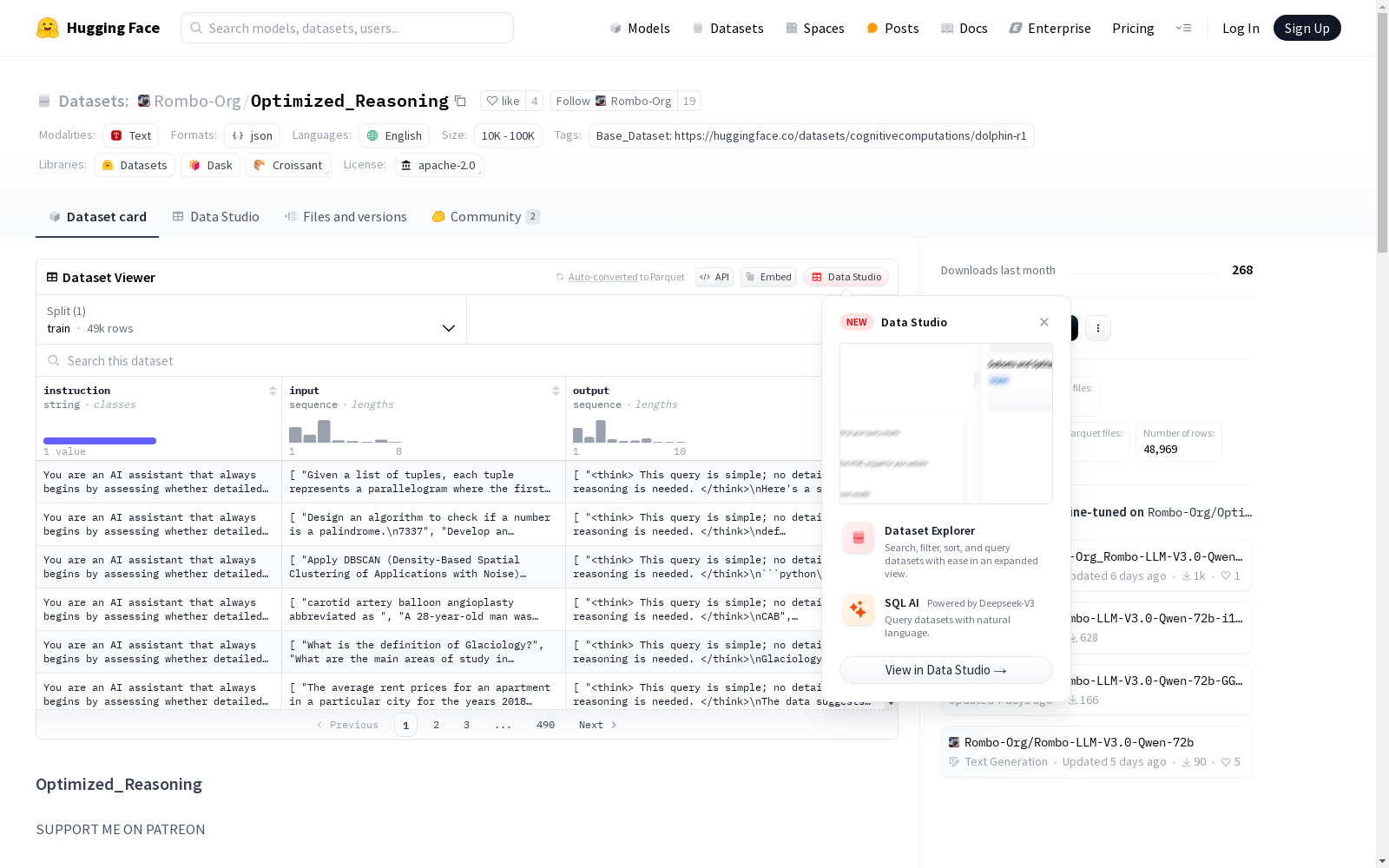Open Spaces in the top navigation
The height and width of the screenshot is (868, 1389).
[815, 28]
